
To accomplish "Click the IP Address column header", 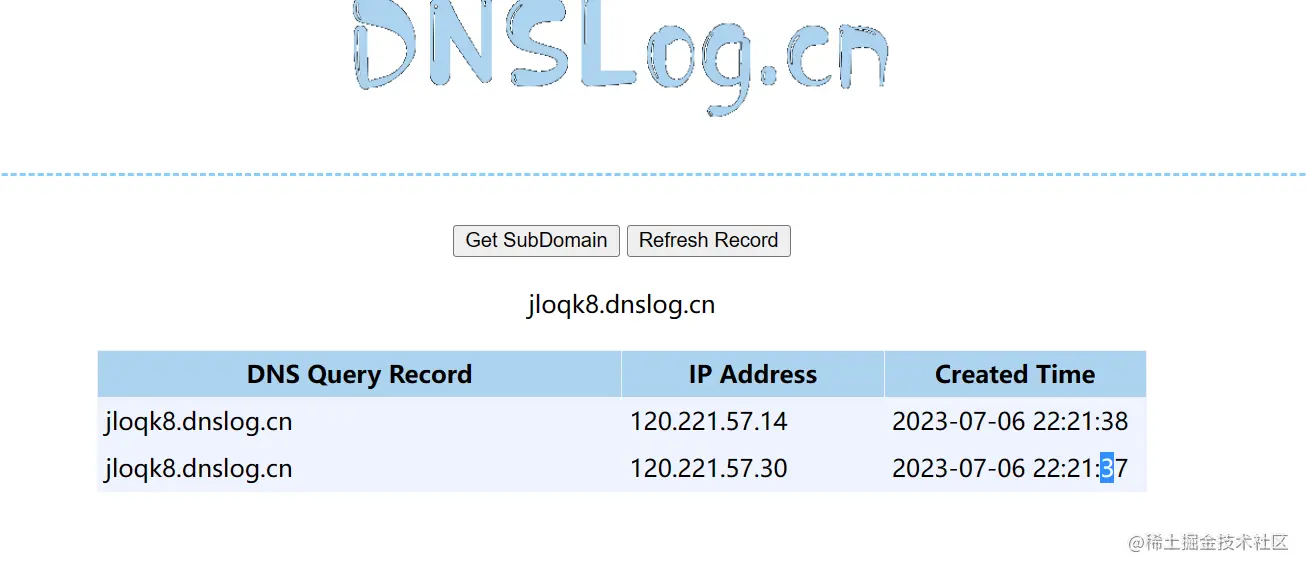I will pyautogui.click(x=753, y=374).
